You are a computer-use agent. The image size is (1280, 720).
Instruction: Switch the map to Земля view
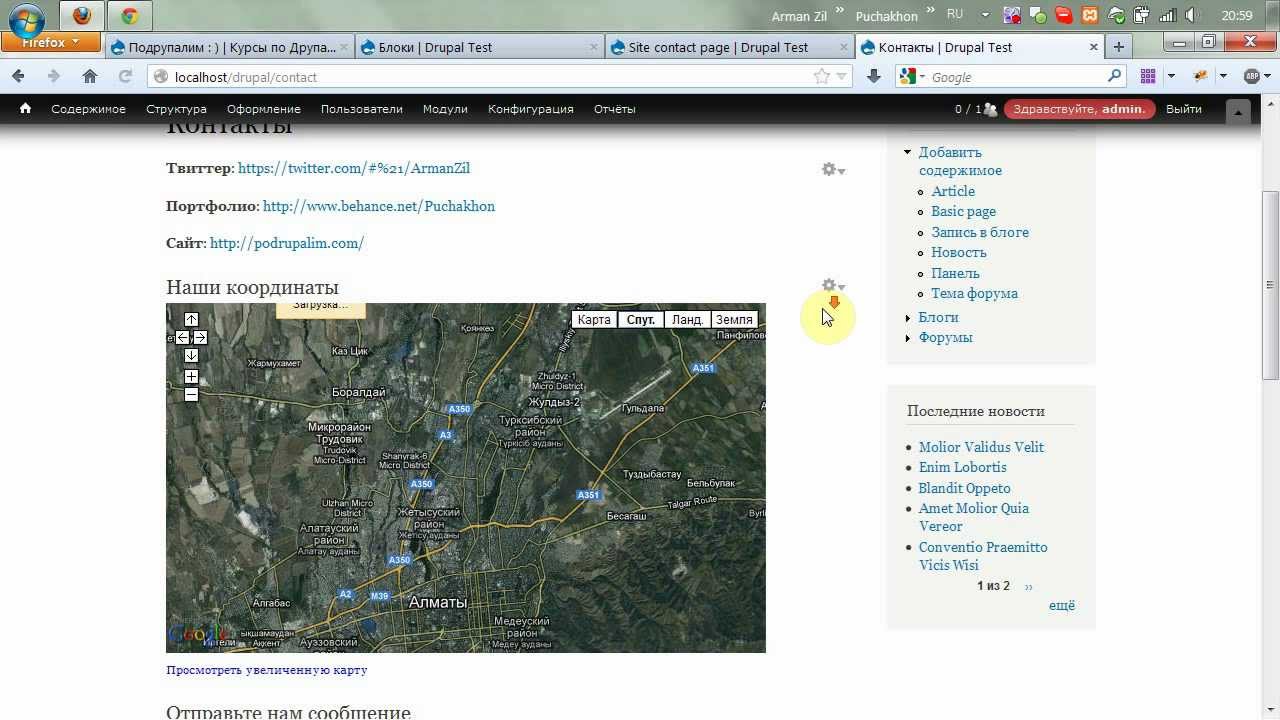point(734,320)
